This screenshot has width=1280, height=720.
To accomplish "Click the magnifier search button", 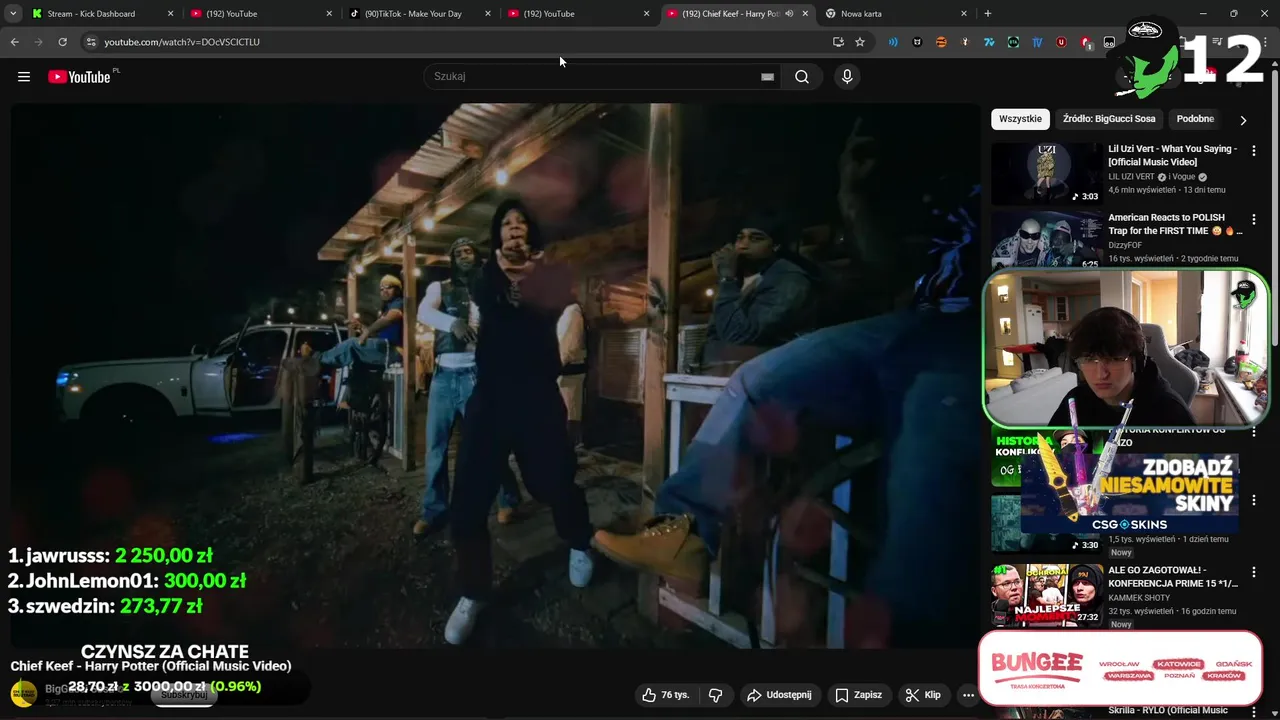I will [802, 77].
